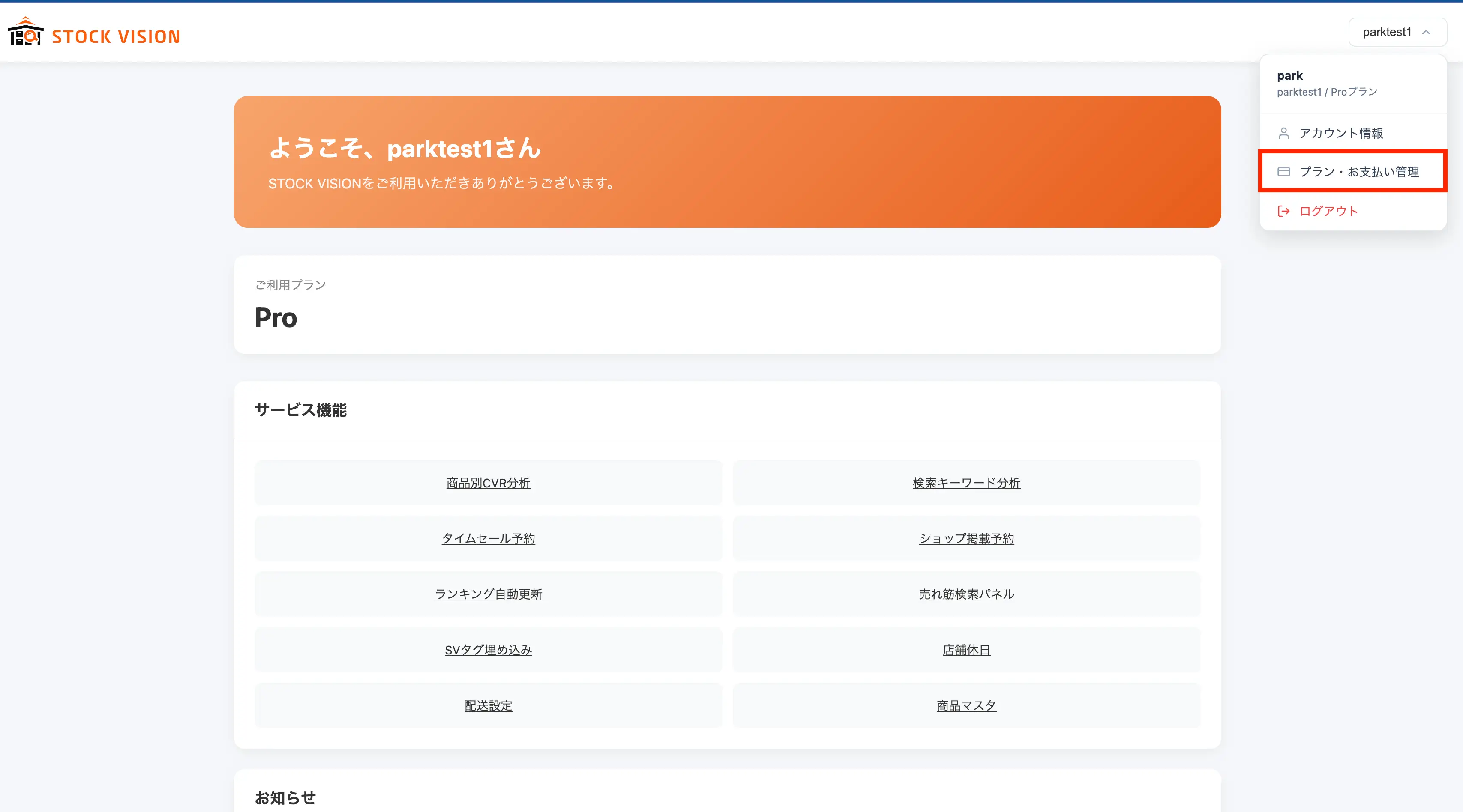Select ログアウト from the account menu

[x=1353, y=211]
